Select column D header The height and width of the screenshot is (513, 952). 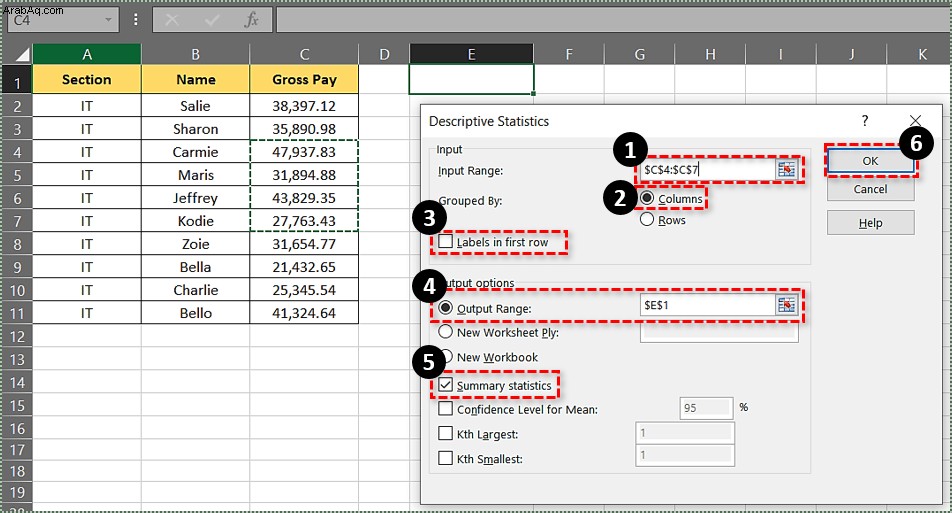tap(384, 55)
